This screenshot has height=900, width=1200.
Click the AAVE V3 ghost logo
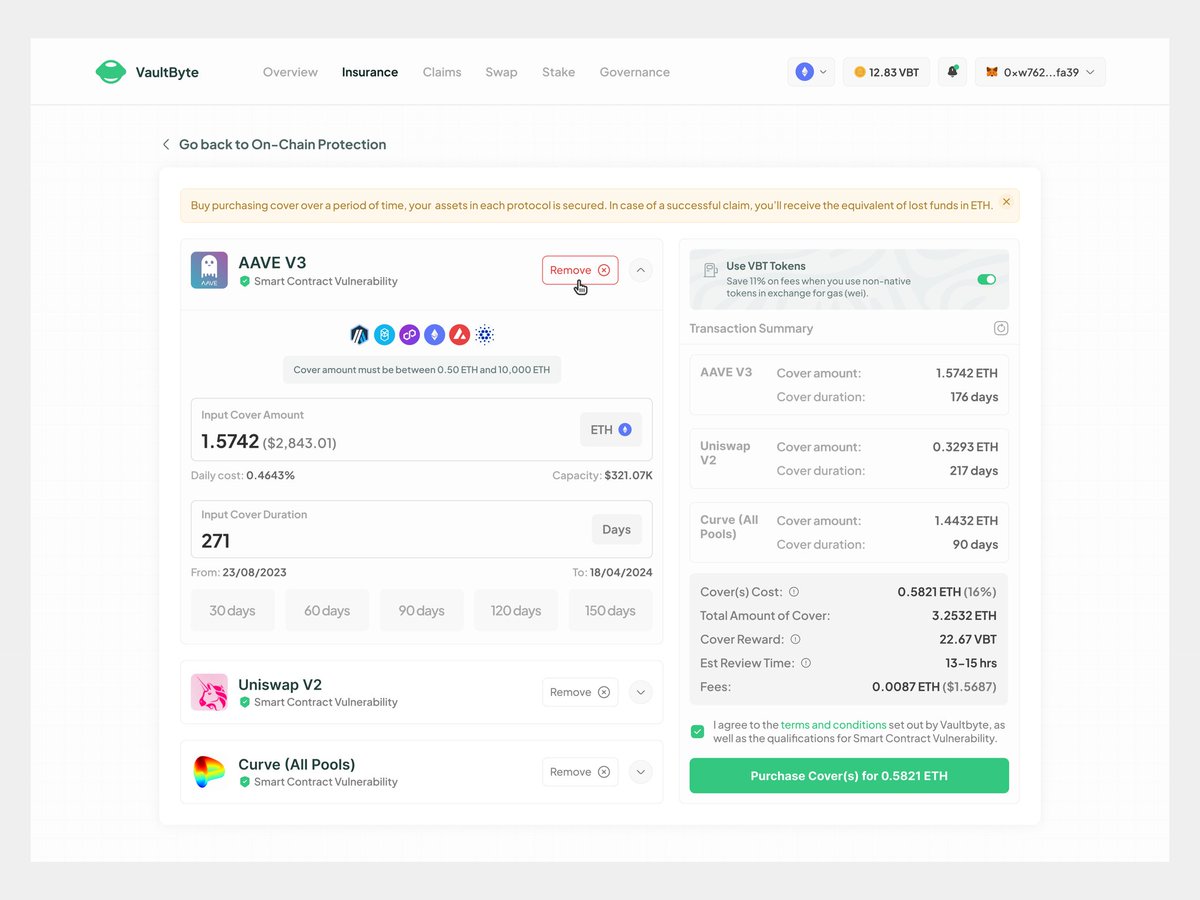pos(209,270)
